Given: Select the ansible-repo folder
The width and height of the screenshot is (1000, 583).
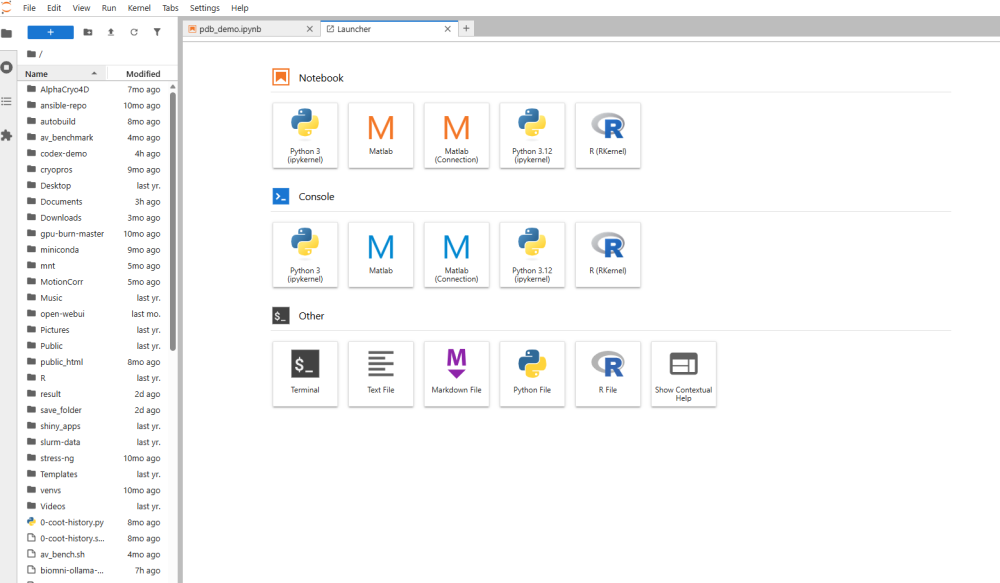Looking at the screenshot, I should point(93,105).
